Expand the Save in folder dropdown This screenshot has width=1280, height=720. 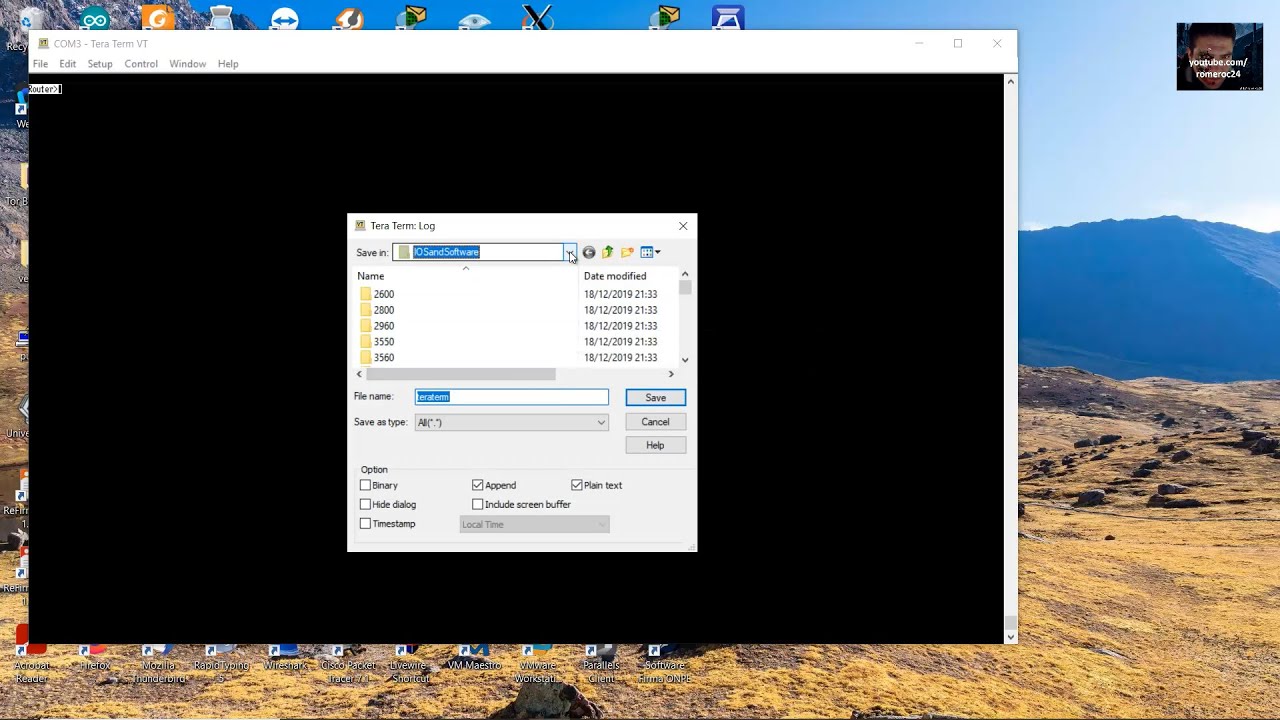pyautogui.click(x=570, y=252)
